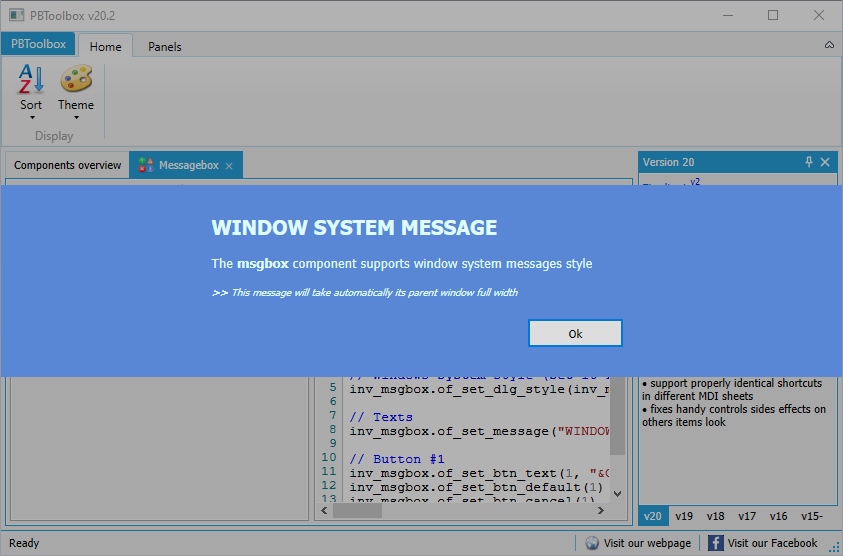
Task: Select the v15- version tab
Action: click(x=813, y=516)
